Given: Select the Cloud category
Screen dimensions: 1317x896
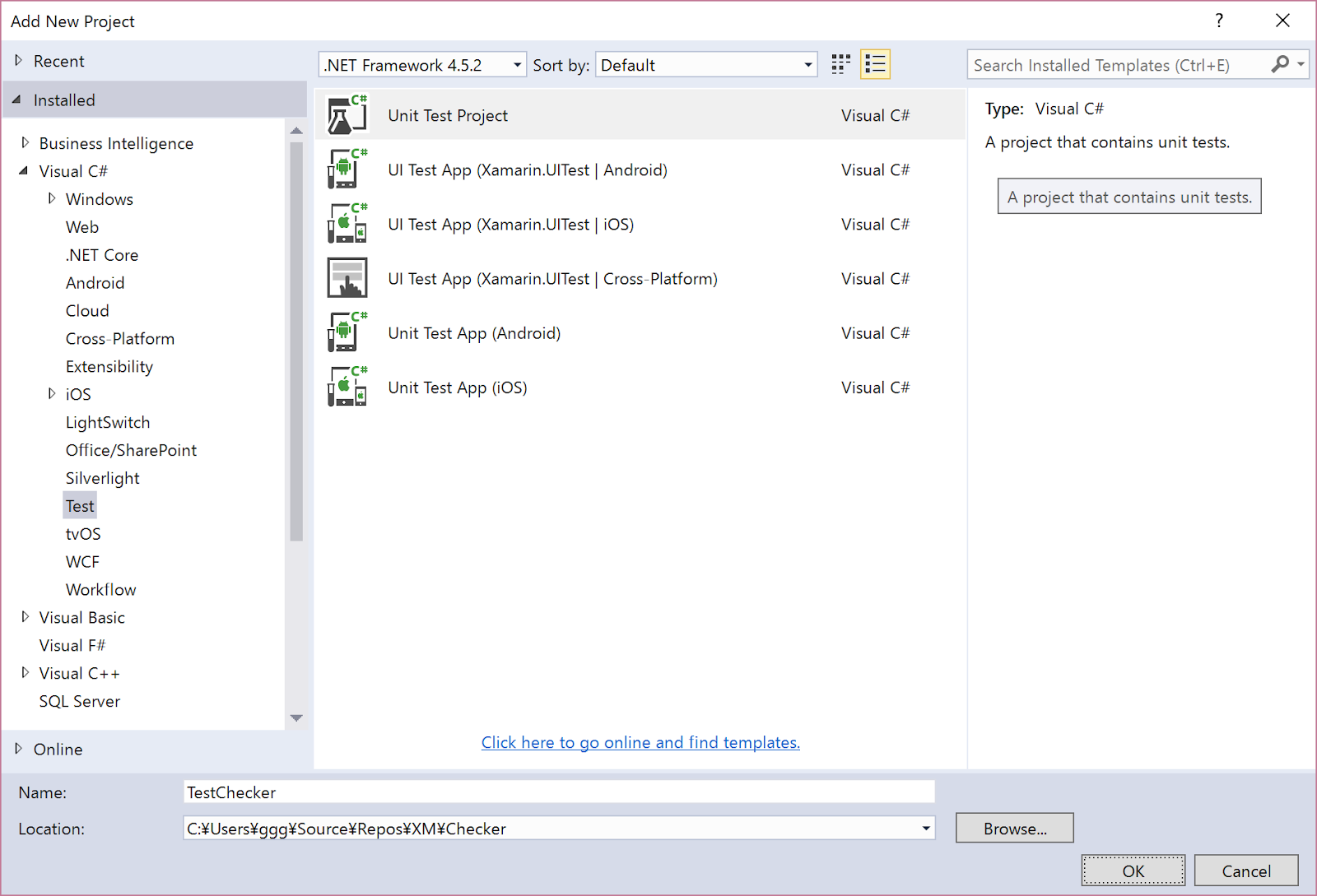Looking at the screenshot, I should click(x=87, y=311).
